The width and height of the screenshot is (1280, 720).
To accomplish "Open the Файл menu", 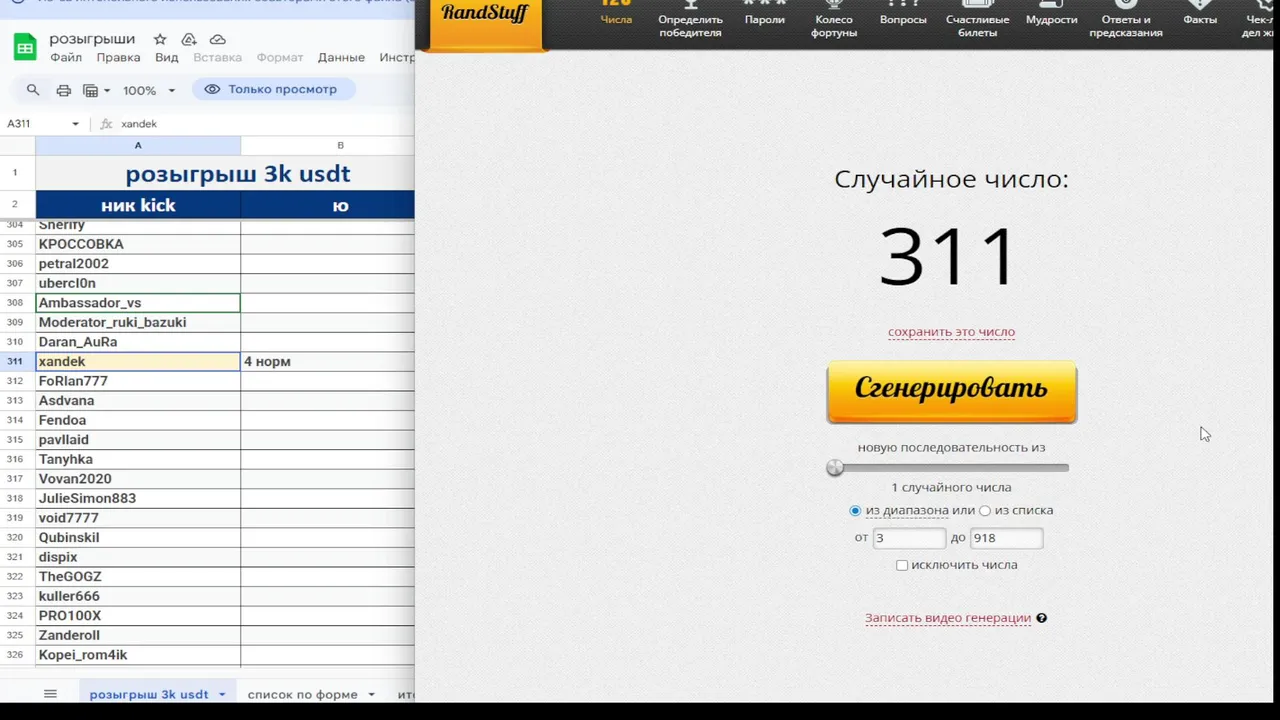I will tap(66, 58).
